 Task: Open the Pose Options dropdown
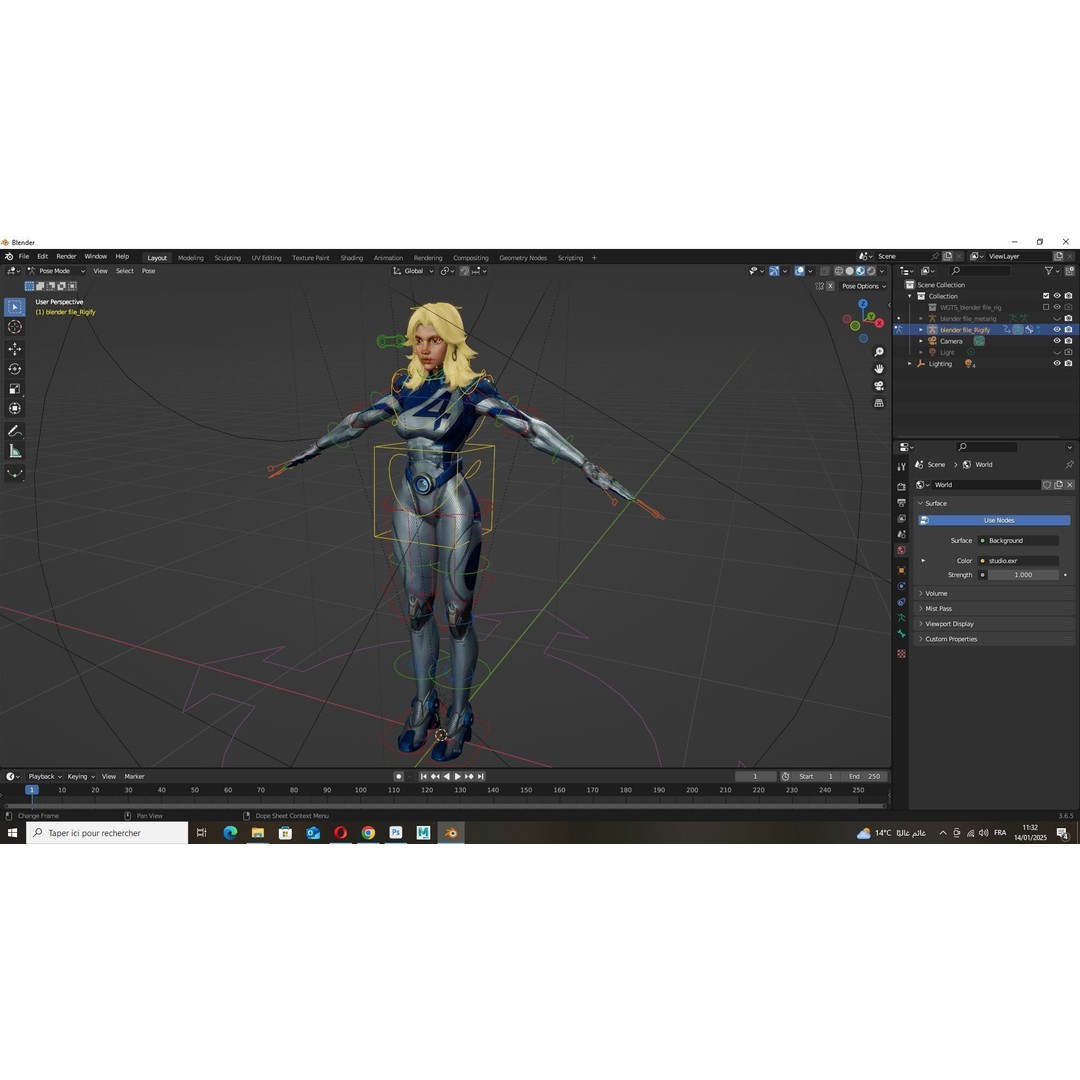click(864, 286)
